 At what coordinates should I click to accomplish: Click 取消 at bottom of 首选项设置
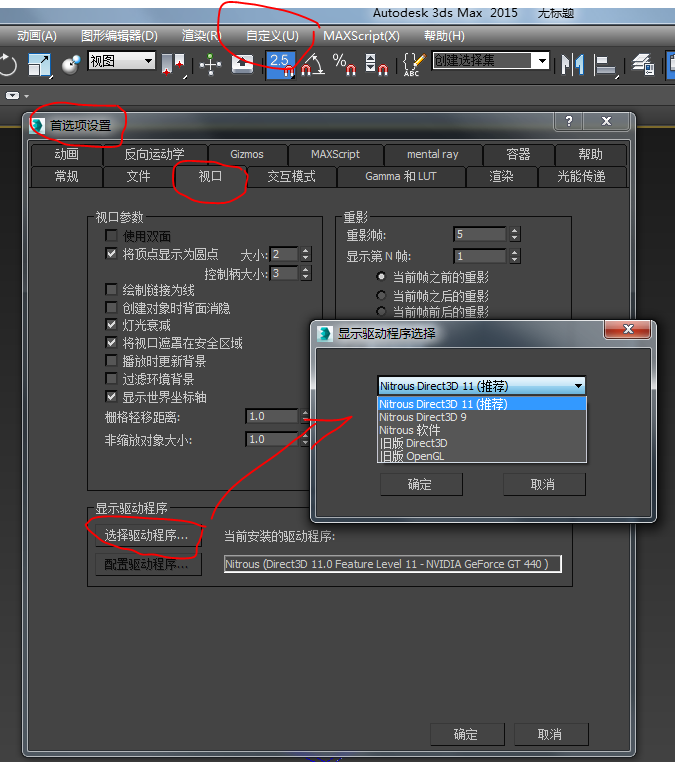[551, 734]
